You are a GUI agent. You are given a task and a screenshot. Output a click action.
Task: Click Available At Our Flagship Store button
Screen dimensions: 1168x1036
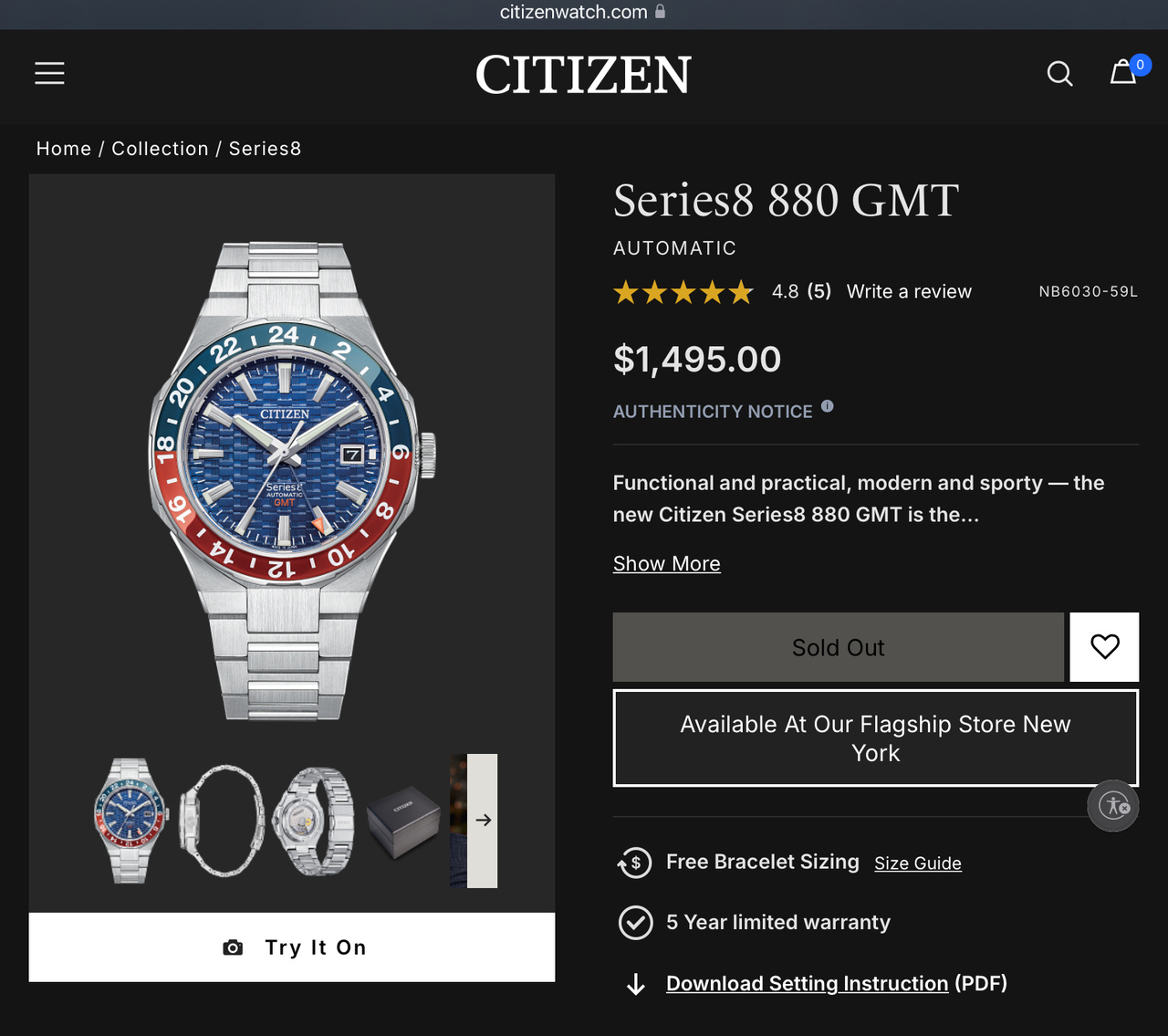click(x=875, y=738)
